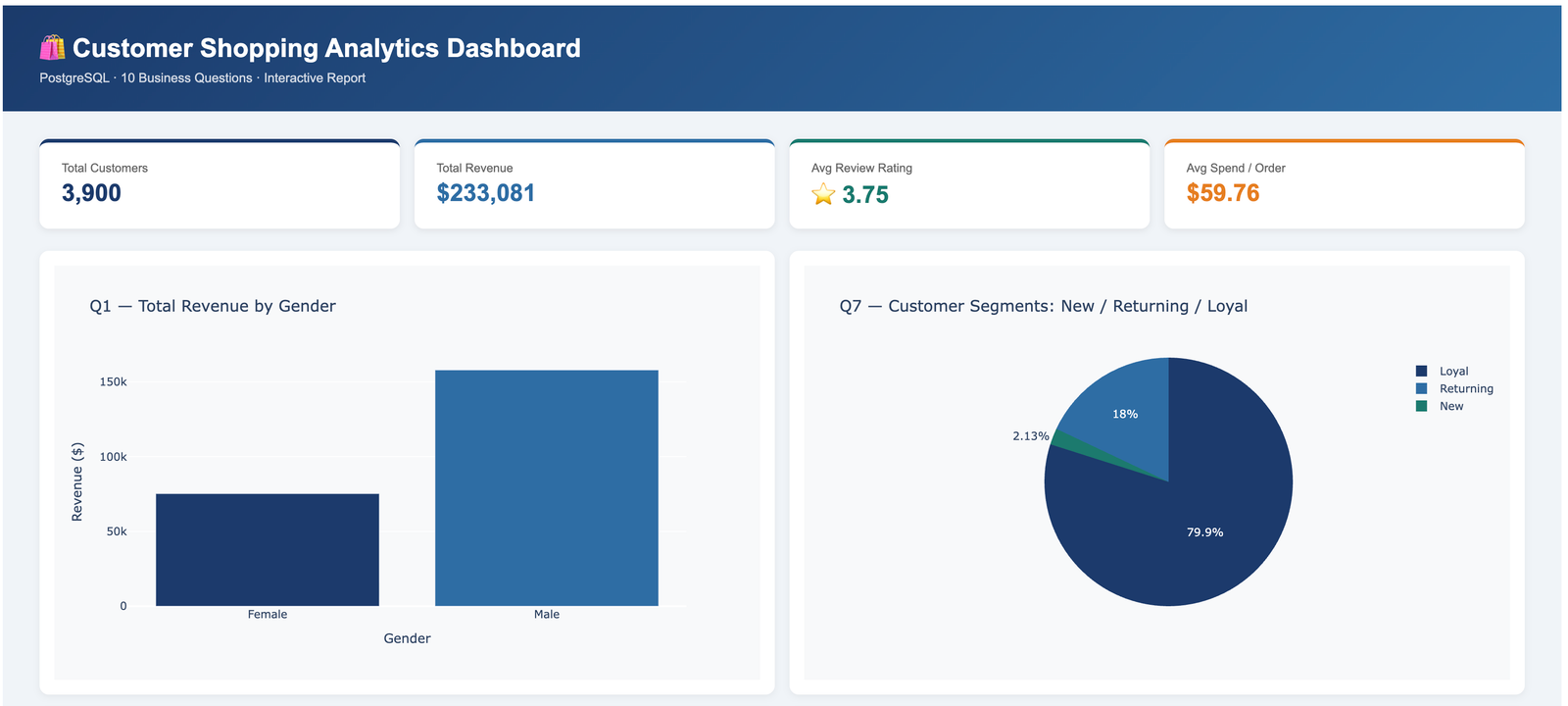Click the $59.76 value

pos(1223,193)
